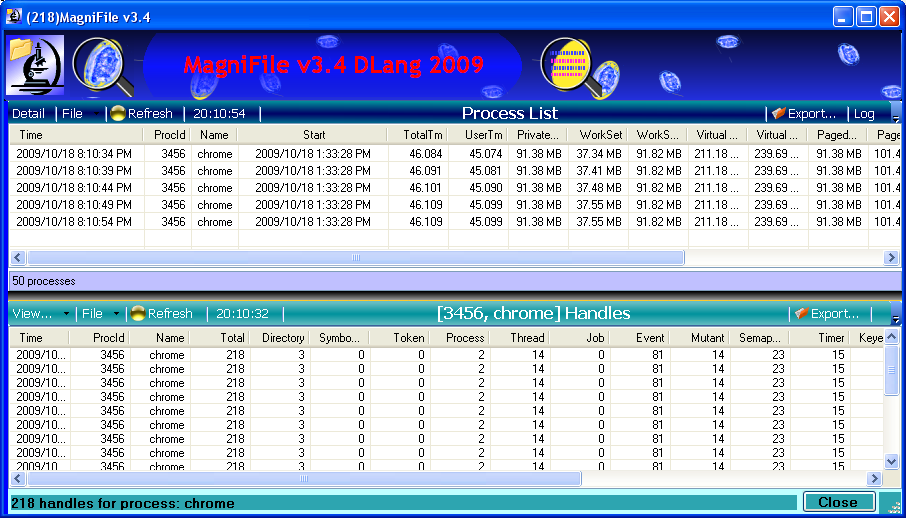Click Refresh icon in Process List toolbar

tap(118, 114)
